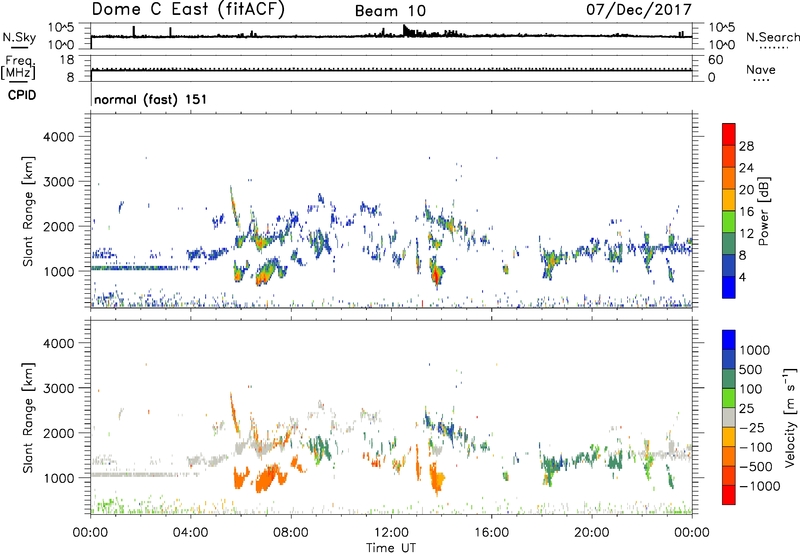
Task: Click the 'Velocity [m s-1]' colorbar title
Action: (790, 417)
